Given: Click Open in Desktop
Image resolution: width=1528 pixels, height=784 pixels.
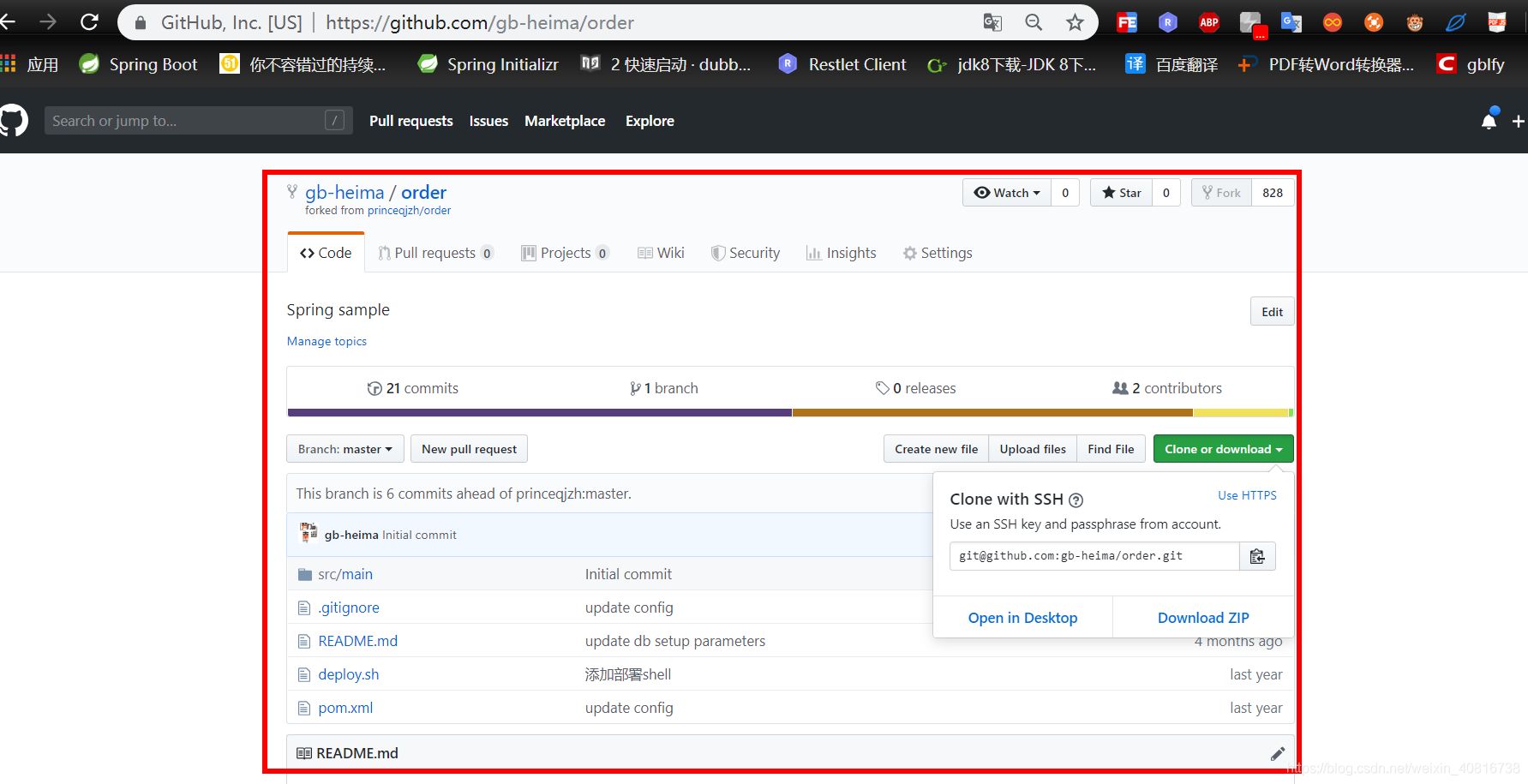Looking at the screenshot, I should (x=1022, y=618).
